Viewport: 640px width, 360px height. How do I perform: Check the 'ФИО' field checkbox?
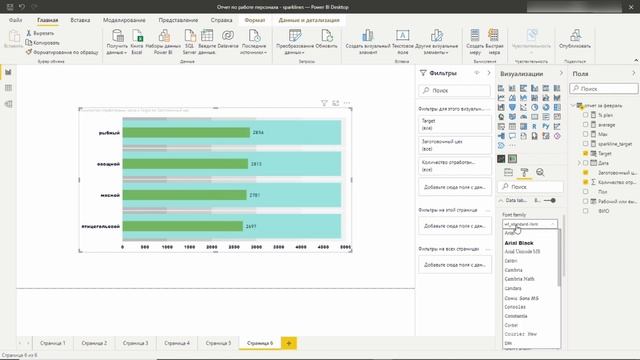click(x=585, y=211)
